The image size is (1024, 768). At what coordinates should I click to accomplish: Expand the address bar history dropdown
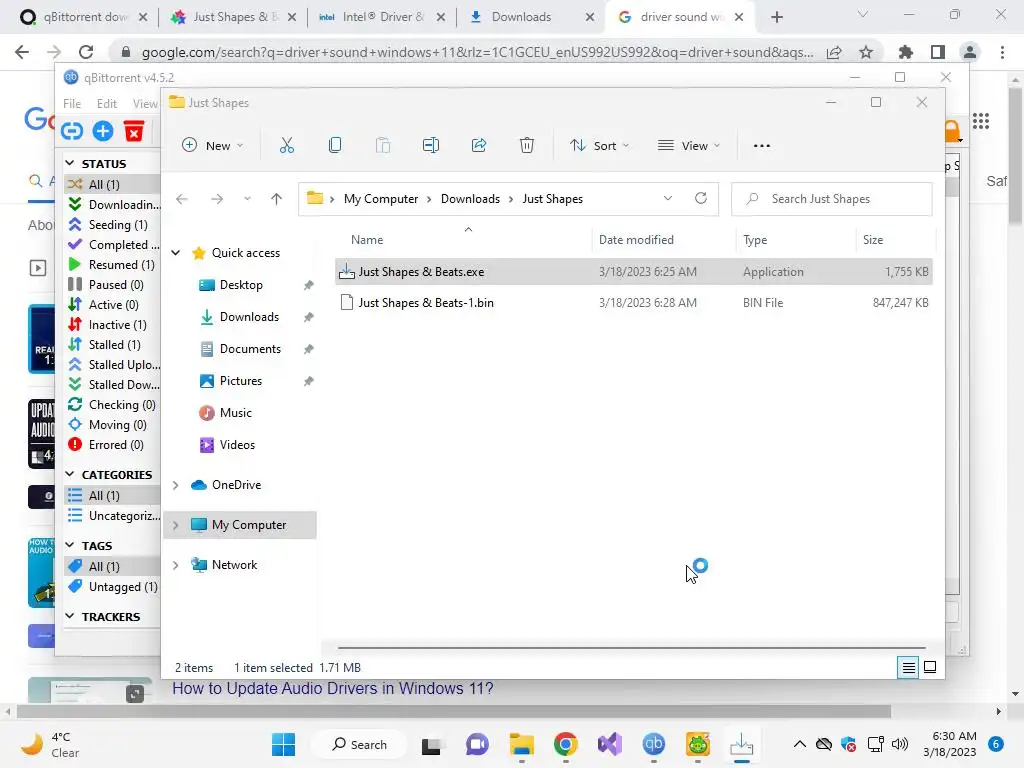pyautogui.click(x=667, y=199)
